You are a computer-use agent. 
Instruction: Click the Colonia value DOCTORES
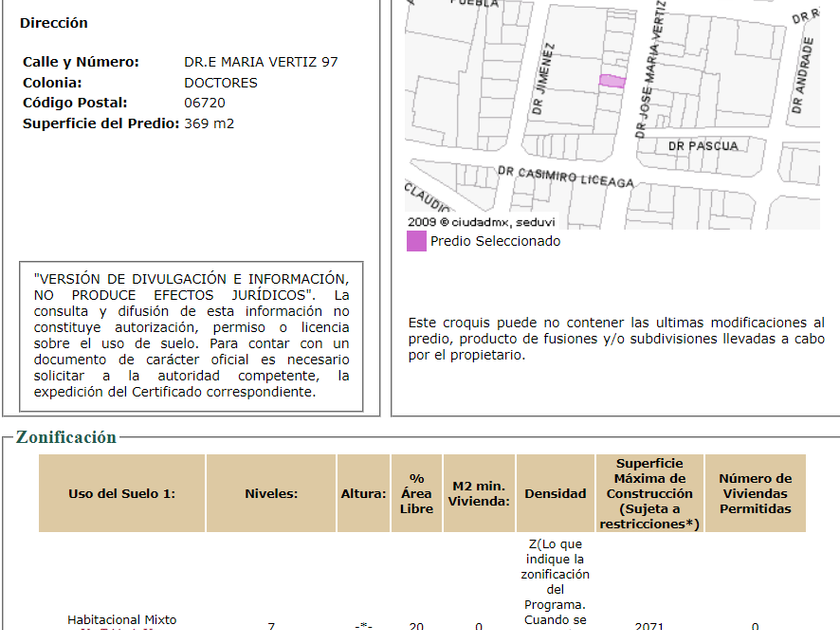(221, 83)
